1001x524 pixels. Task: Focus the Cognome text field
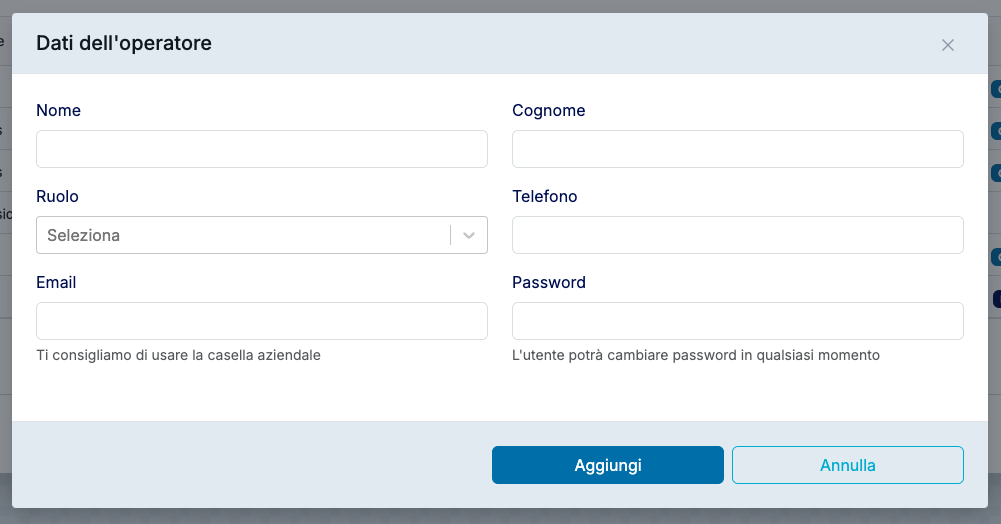click(737, 149)
